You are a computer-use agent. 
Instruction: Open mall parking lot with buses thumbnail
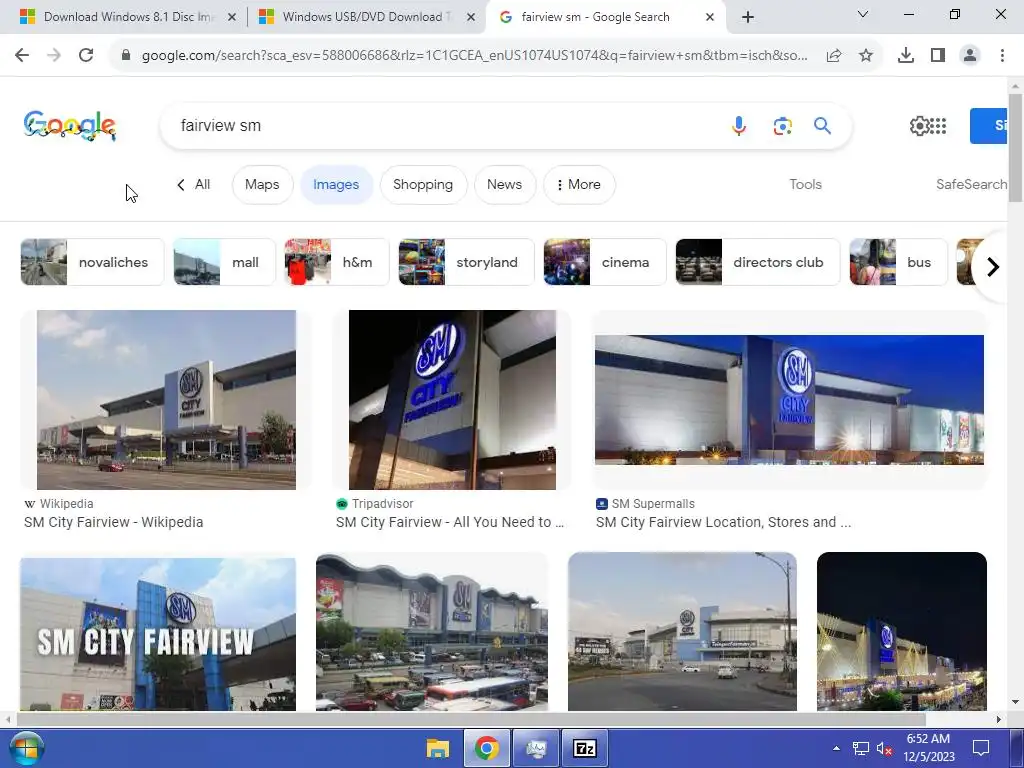click(x=432, y=632)
